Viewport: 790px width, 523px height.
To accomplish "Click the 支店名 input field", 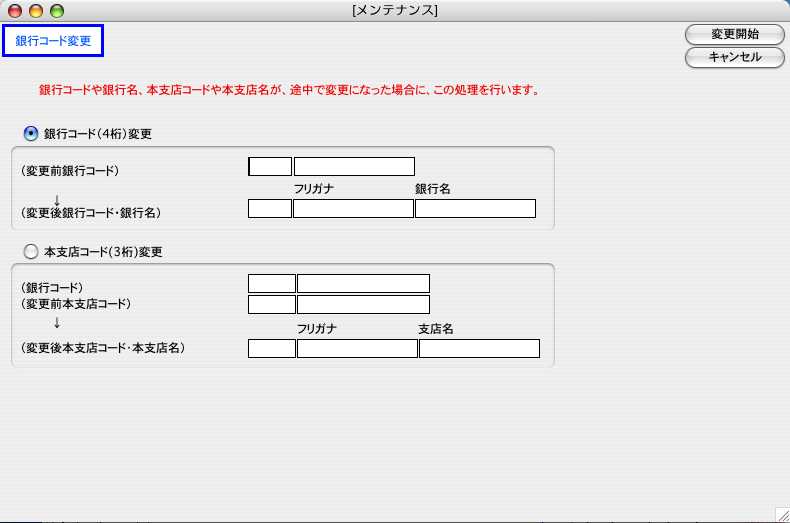I will click(479, 349).
